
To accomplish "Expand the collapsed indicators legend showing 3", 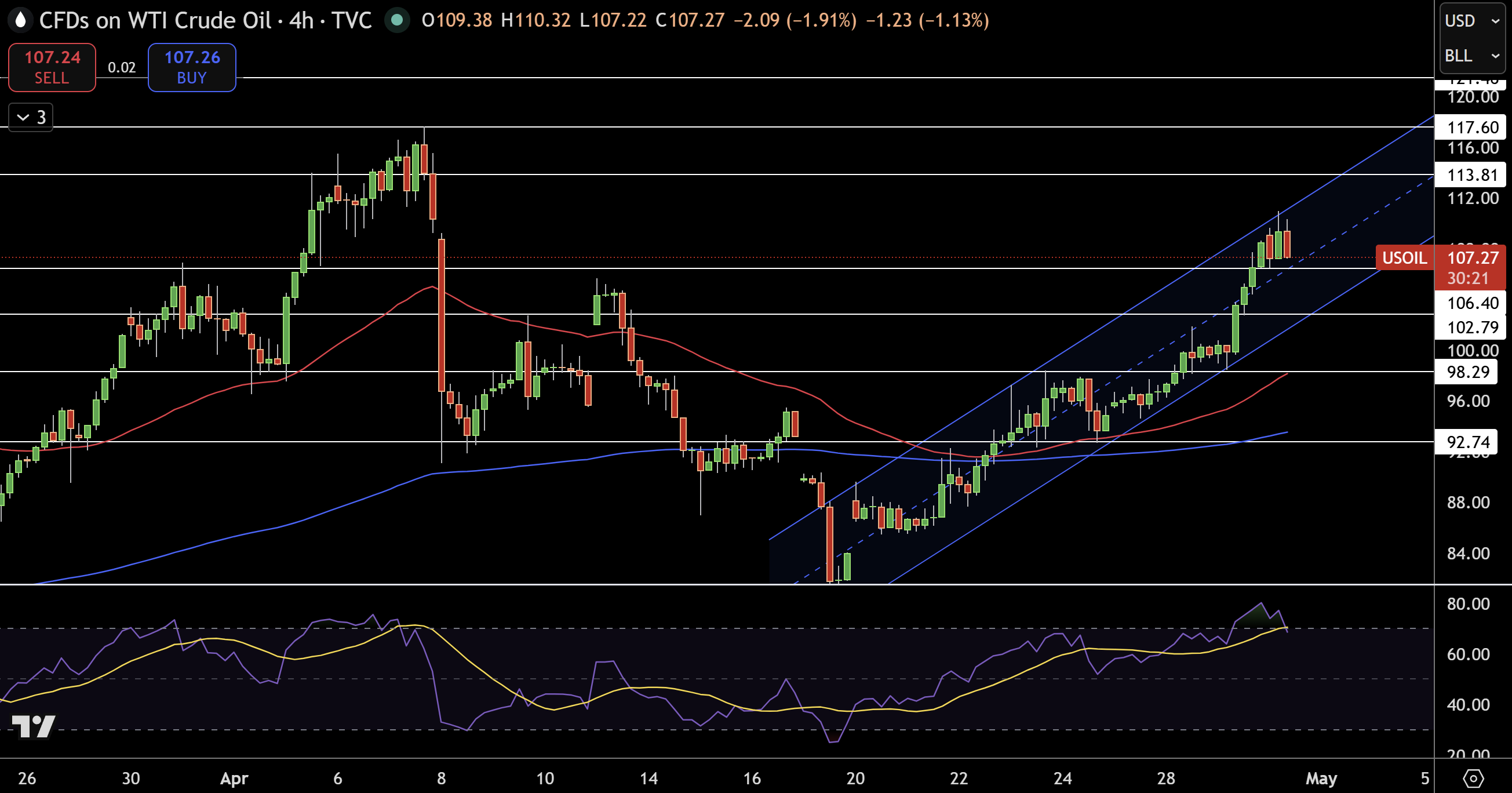I will coord(31,118).
